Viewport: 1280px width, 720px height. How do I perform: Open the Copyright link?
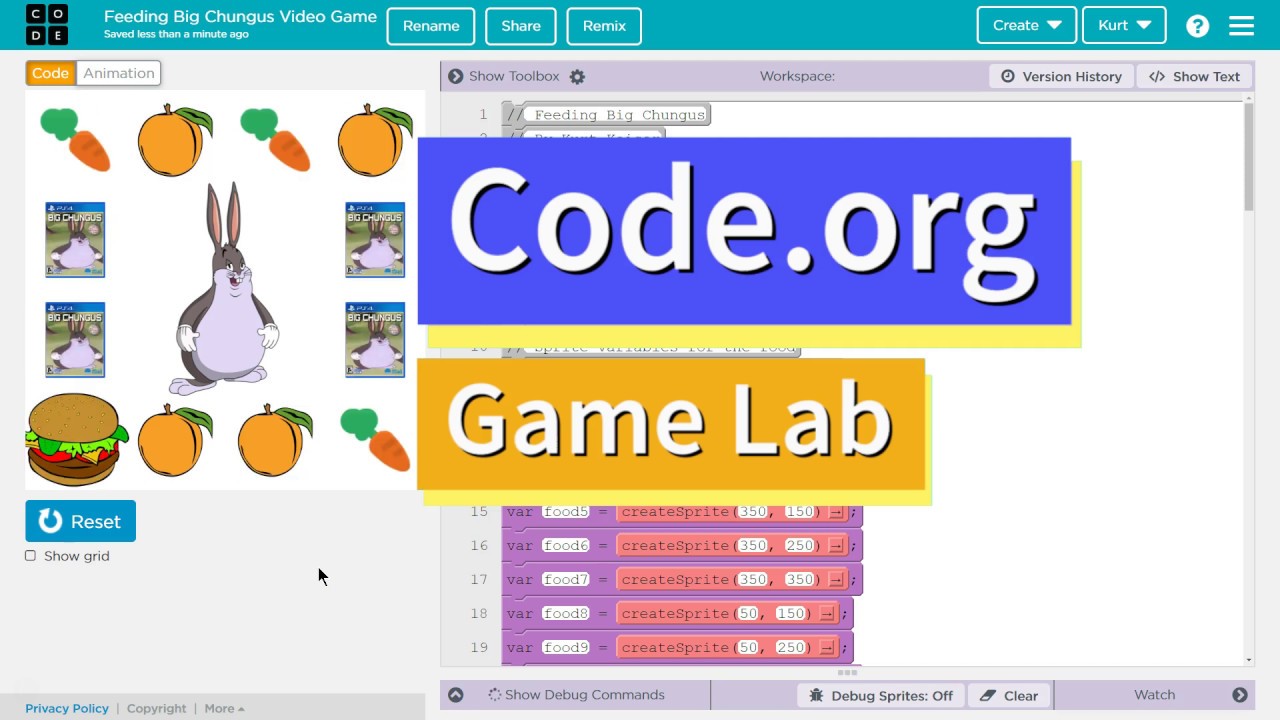click(156, 708)
